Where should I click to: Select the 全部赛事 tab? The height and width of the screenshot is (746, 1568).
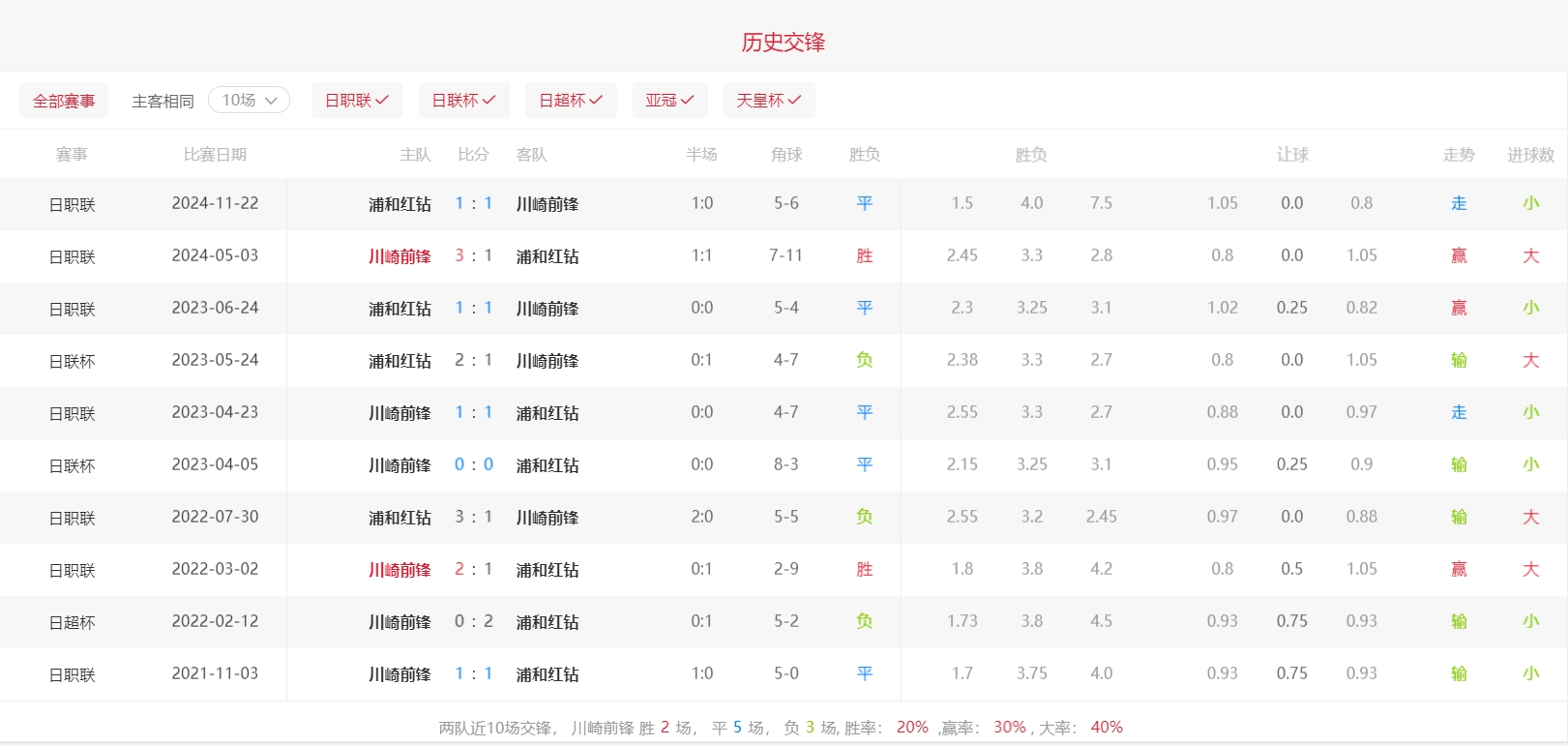click(x=64, y=101)
